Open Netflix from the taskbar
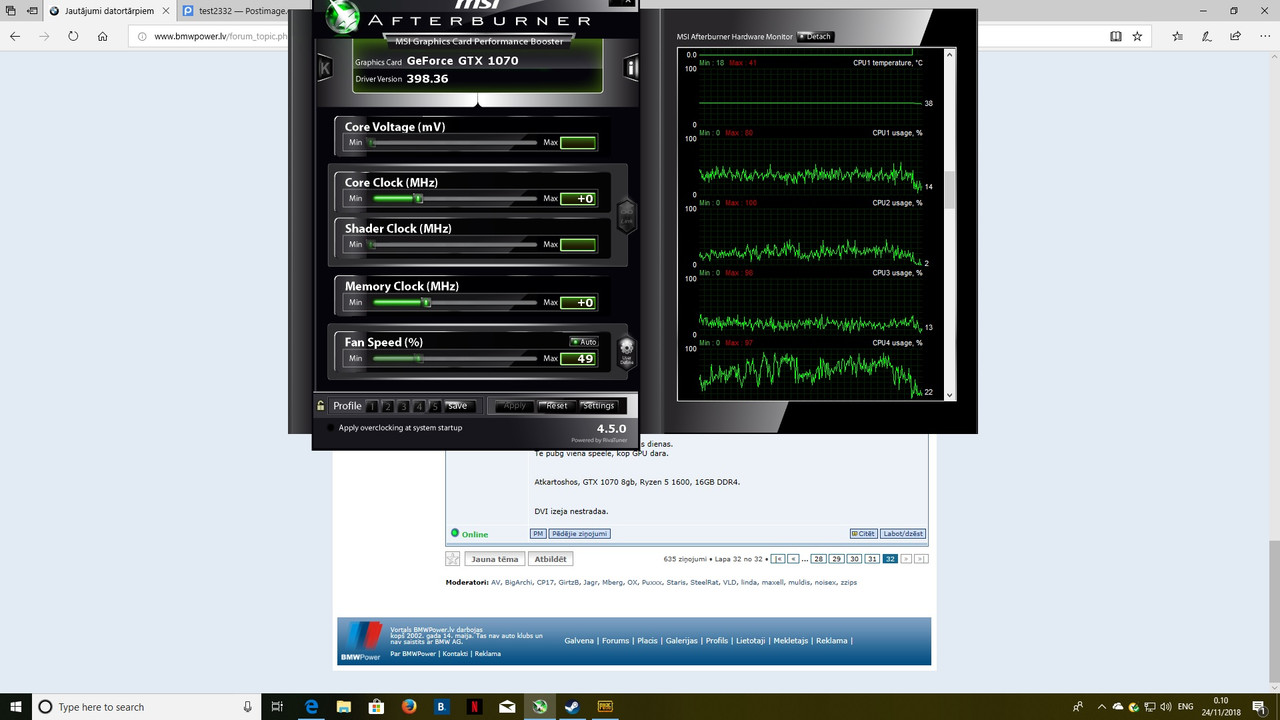 [474, 707]
